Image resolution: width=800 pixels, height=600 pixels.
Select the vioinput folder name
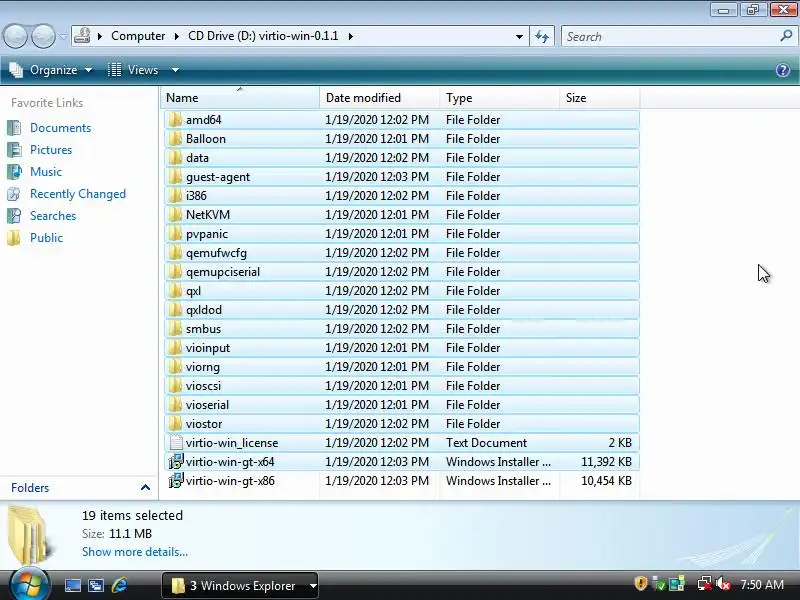pyautogui.click(x=208, y=348)
